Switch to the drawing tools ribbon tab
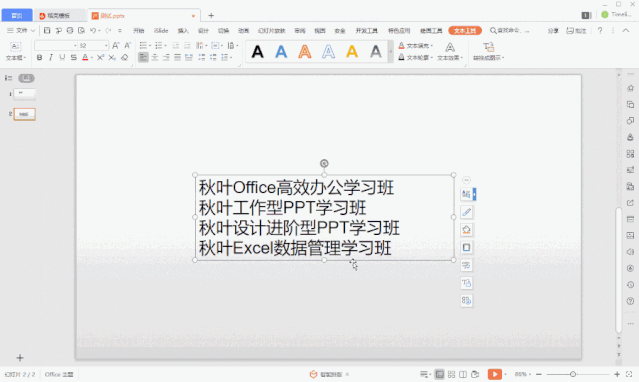 (x=431, y=31)
